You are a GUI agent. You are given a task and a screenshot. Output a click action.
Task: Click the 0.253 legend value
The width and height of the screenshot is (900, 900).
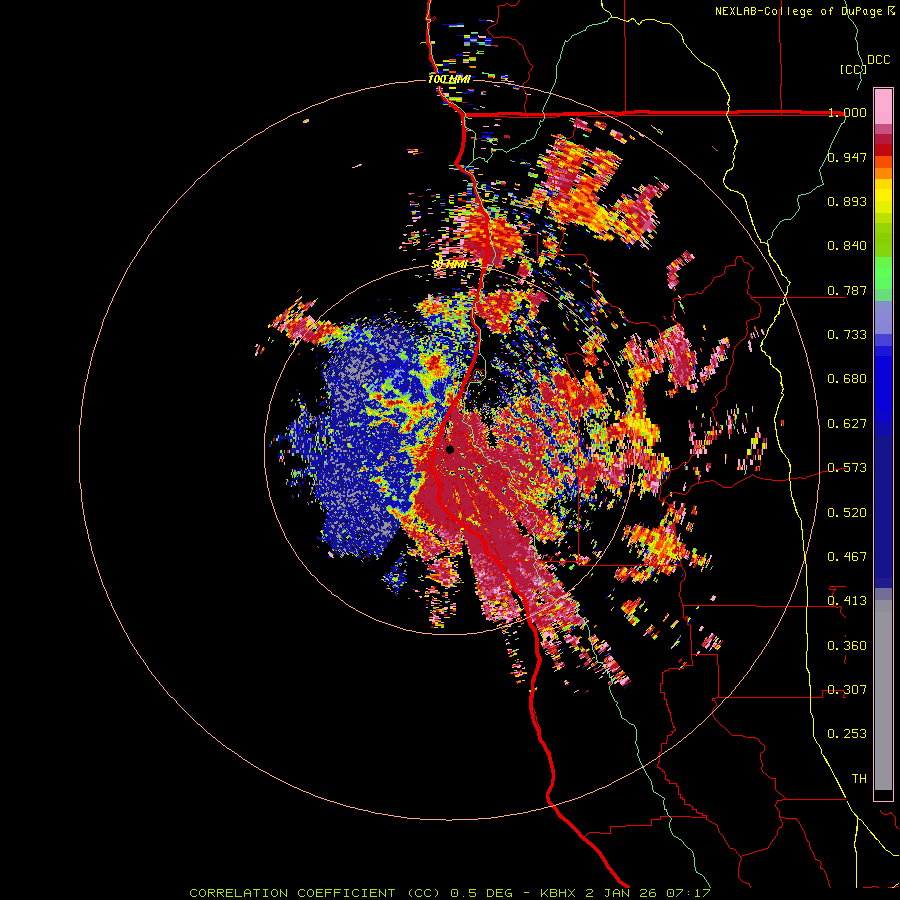847,734
